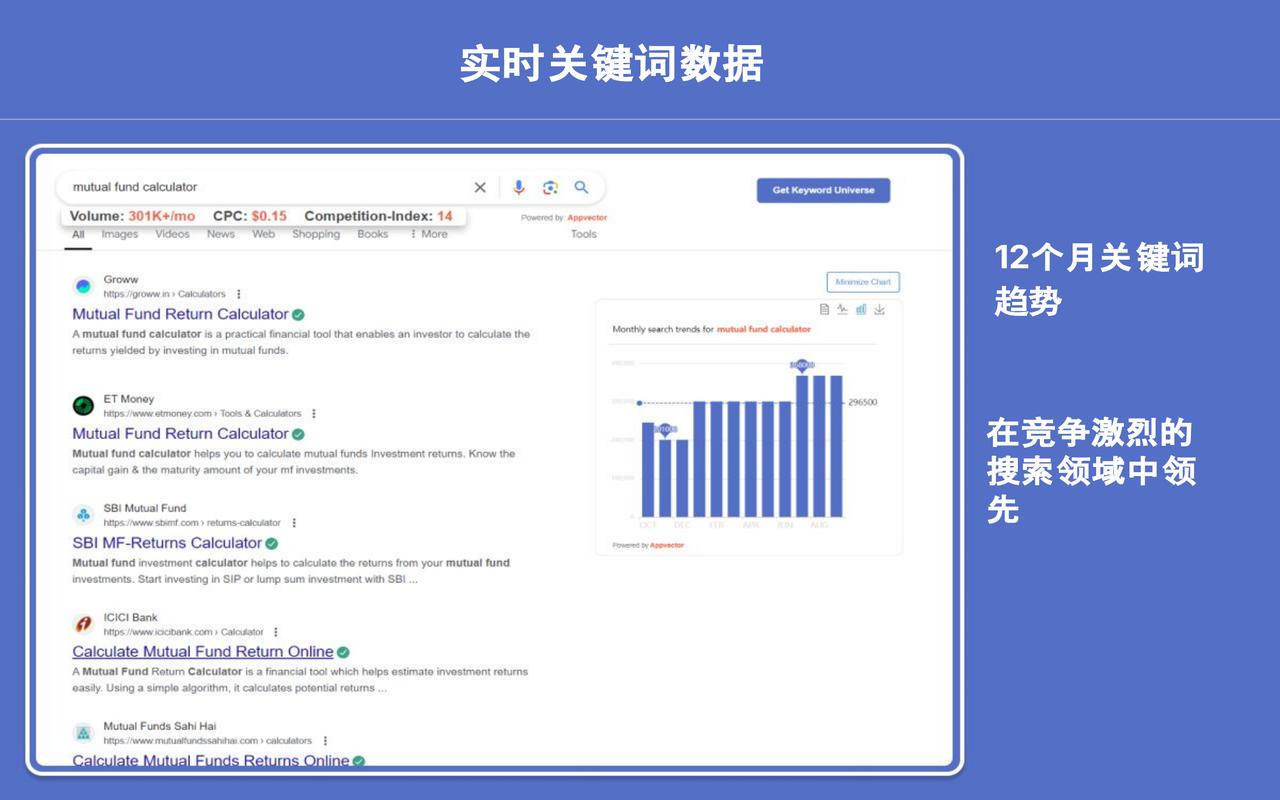The height and width of the screenshot is (800, 1280).
Task: Switch chart to line graph icon
Action: [x=842, y=310]
